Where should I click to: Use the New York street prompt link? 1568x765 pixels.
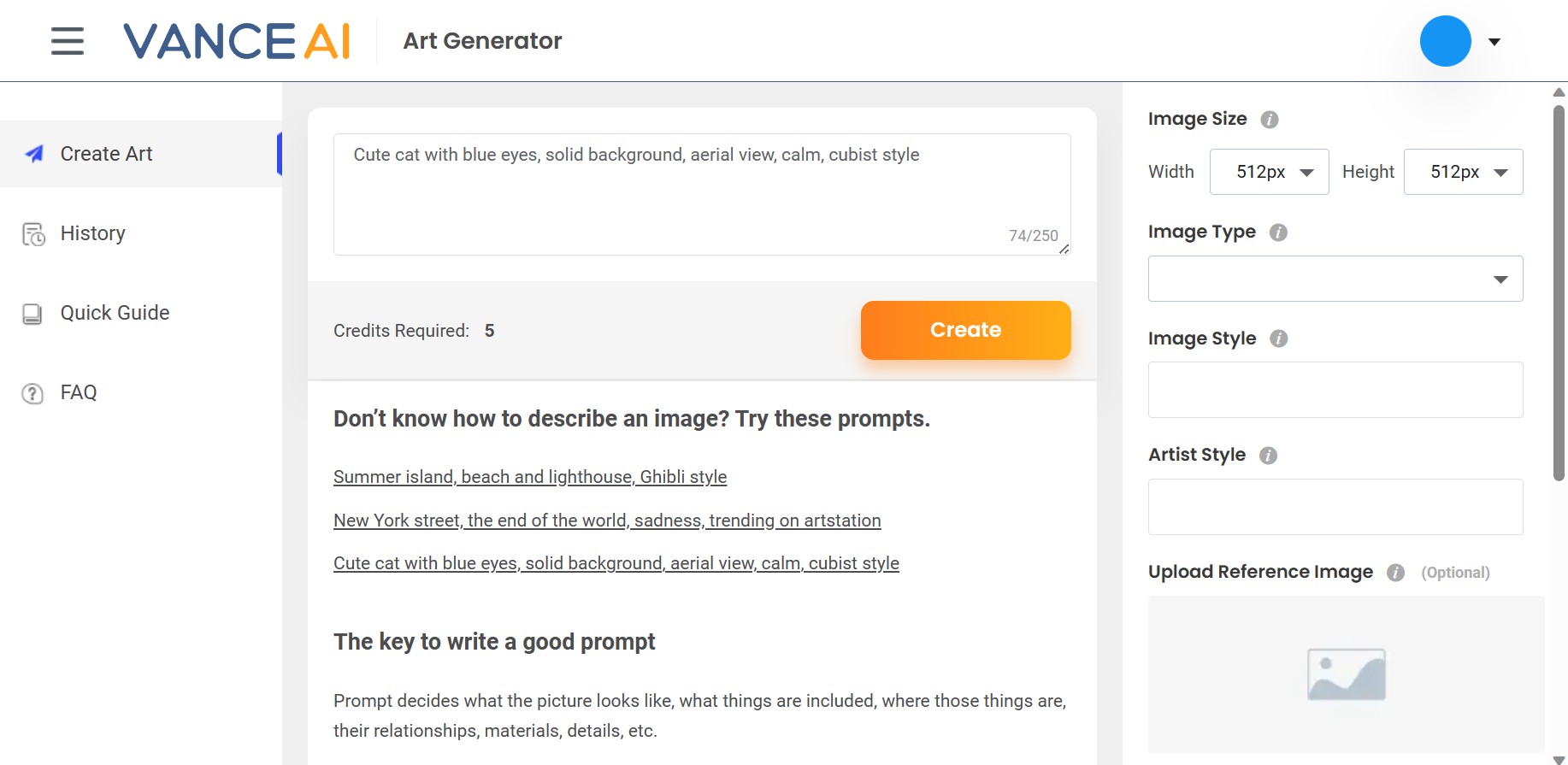607,521
